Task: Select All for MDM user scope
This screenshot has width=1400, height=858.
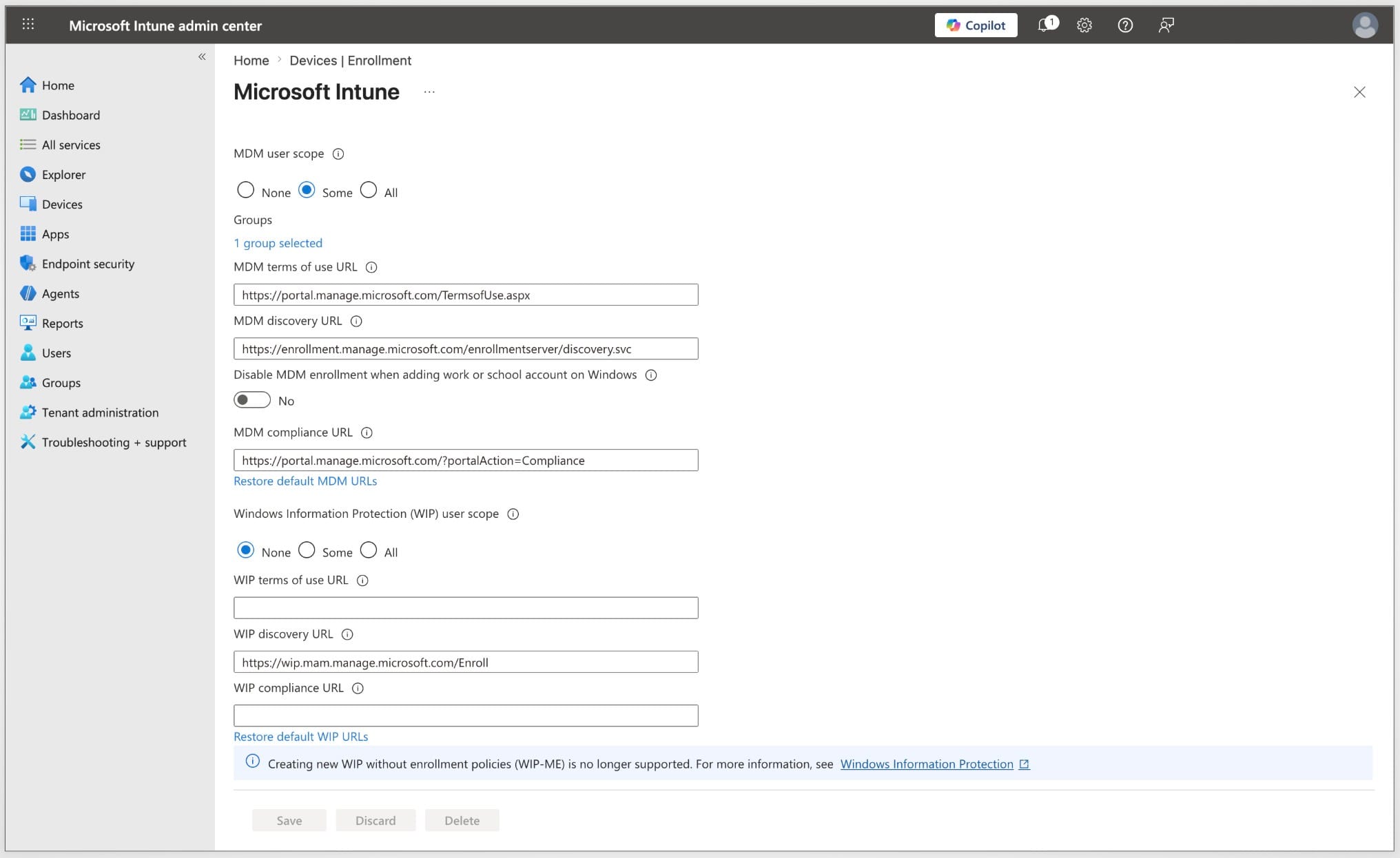Action: (x=369, y=190)
